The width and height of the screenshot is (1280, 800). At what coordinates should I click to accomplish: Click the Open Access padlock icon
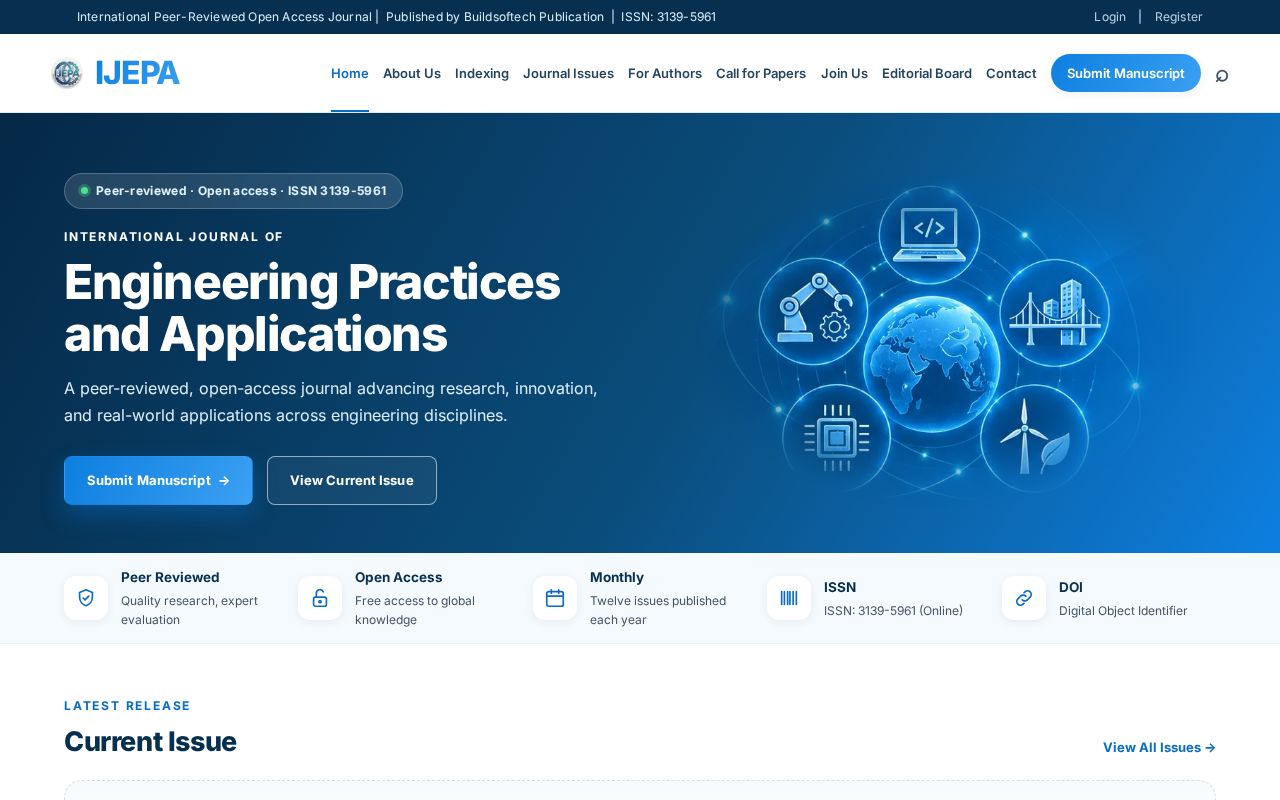320,598
